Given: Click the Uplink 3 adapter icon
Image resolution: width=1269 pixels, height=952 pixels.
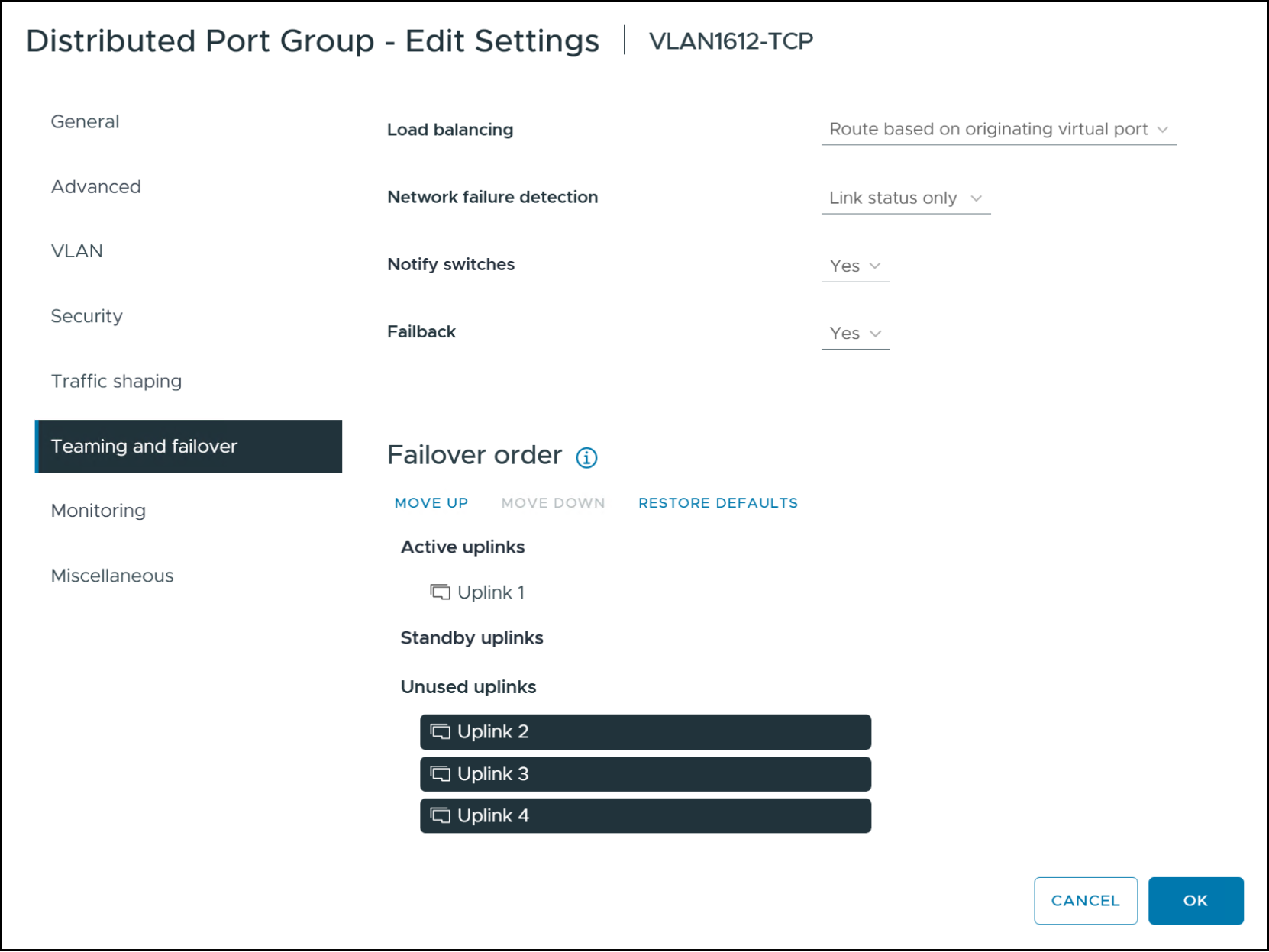Looking at the screenshot, I should pos(440,774).
